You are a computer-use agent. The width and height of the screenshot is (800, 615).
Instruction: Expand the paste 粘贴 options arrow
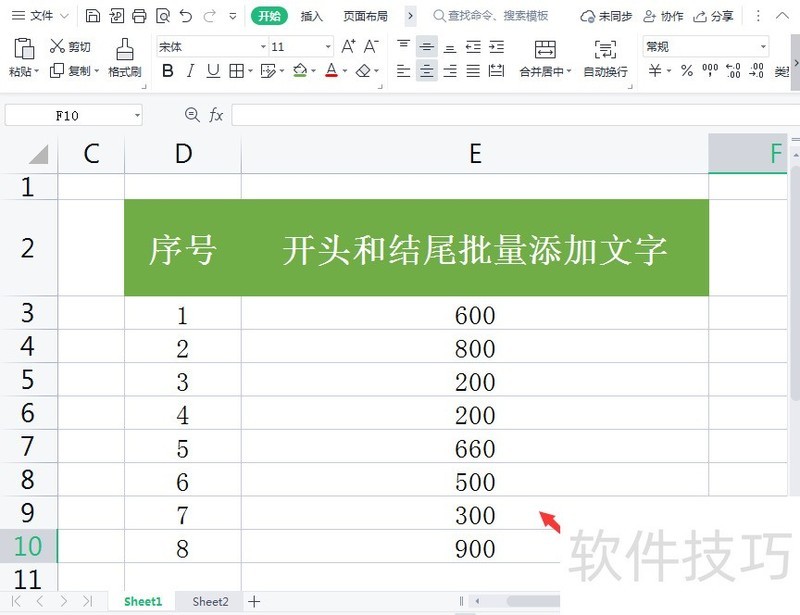[x=37, y=71]
